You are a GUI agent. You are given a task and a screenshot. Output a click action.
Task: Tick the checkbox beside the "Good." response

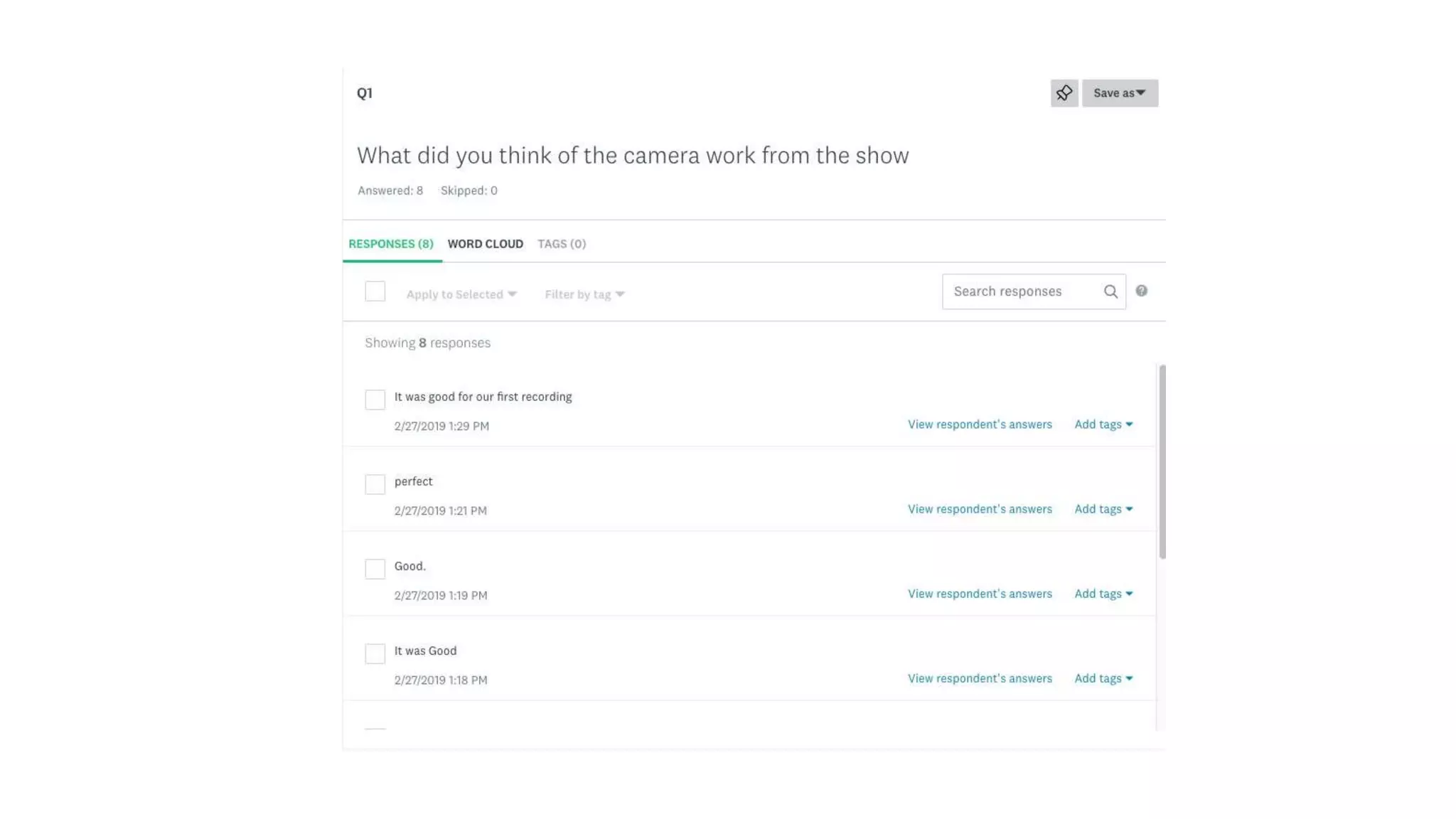click(x=375, y=569)
